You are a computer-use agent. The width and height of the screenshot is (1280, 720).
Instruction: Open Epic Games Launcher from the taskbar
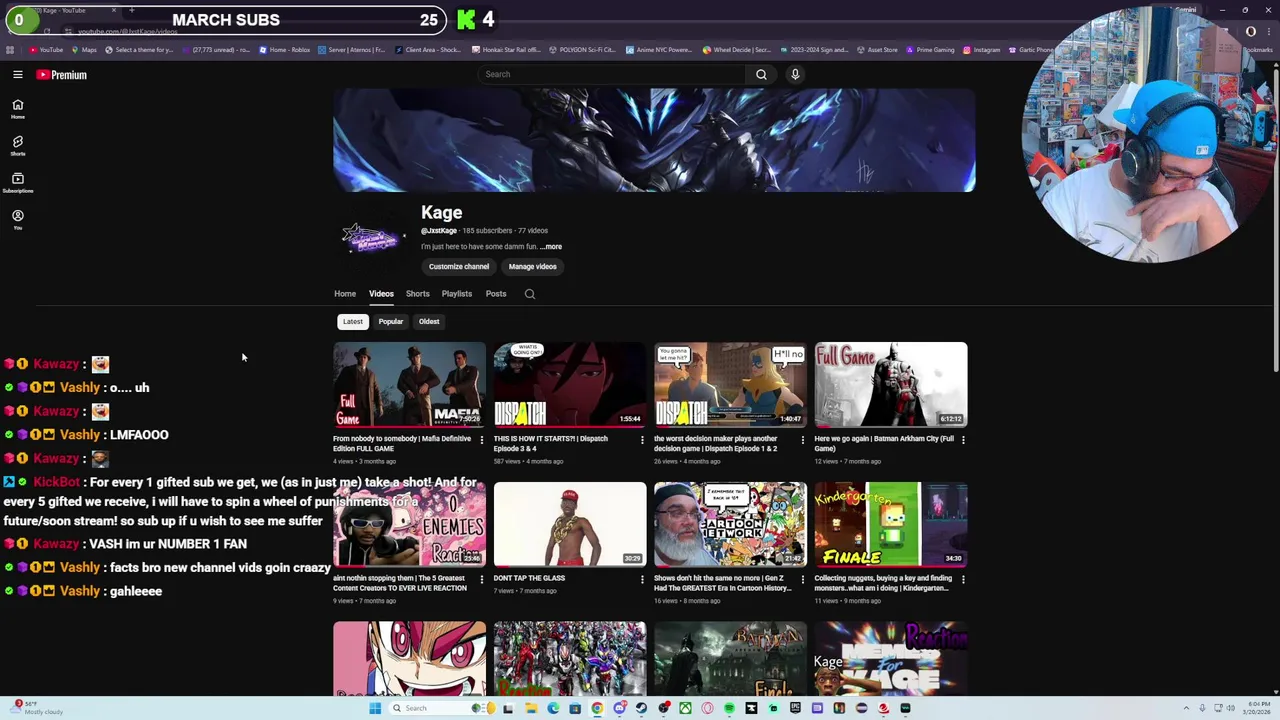coord(795,708)
